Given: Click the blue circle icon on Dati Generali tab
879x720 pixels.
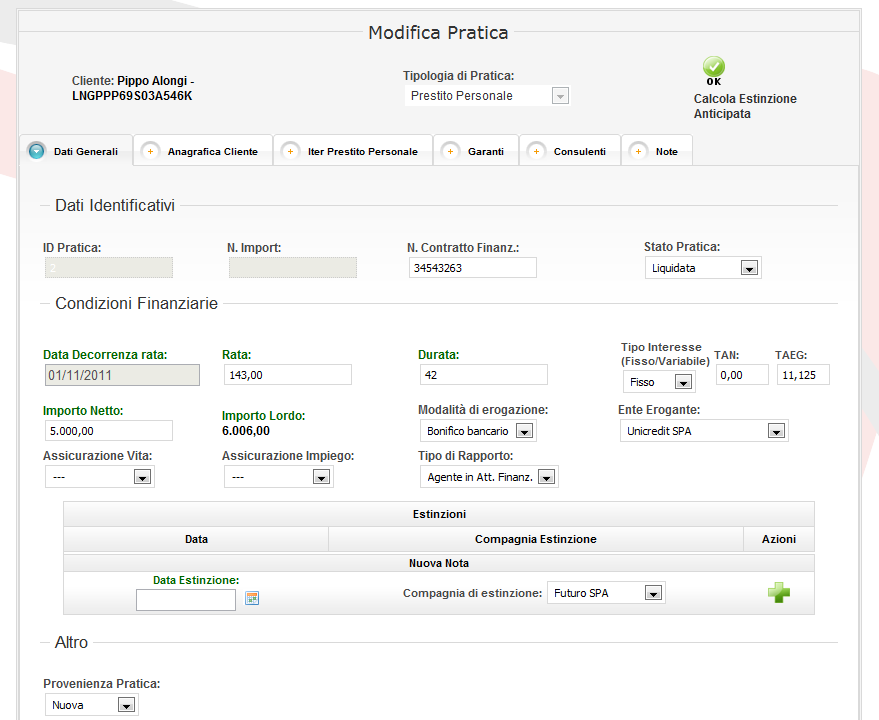Looking at the screenshot, I should (37, 151).
